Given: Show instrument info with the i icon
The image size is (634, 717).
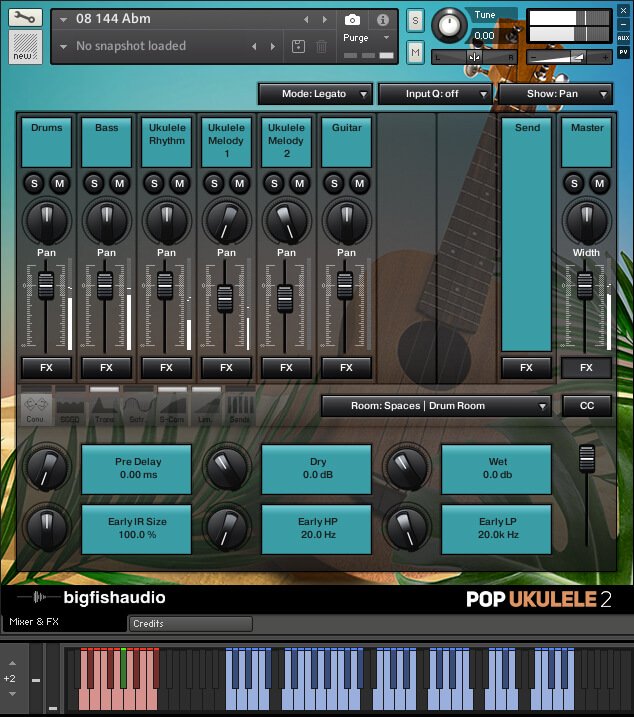Looking at the screenshot, I should click(x=383, y=20).
